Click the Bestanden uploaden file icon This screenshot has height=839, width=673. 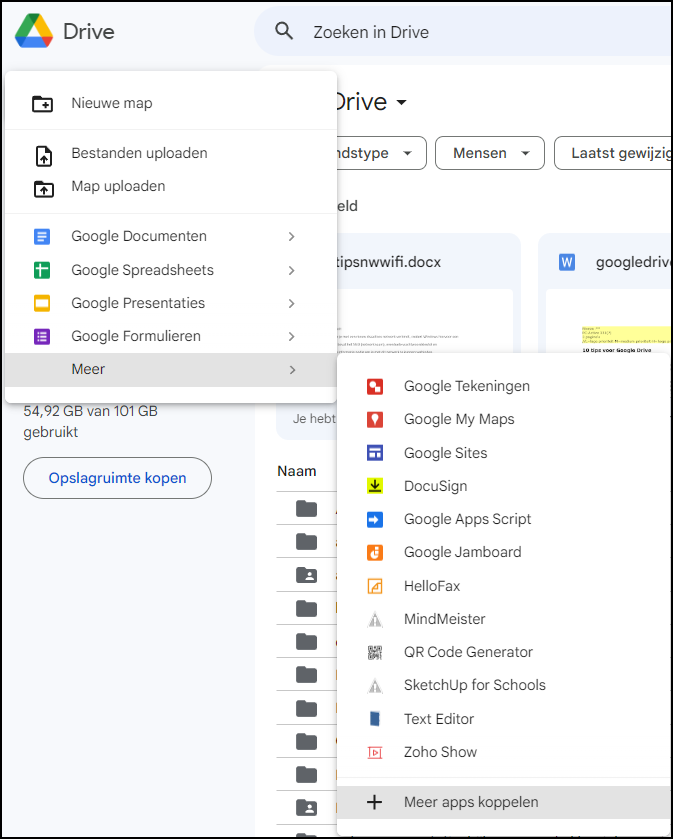tap(43, 156)
